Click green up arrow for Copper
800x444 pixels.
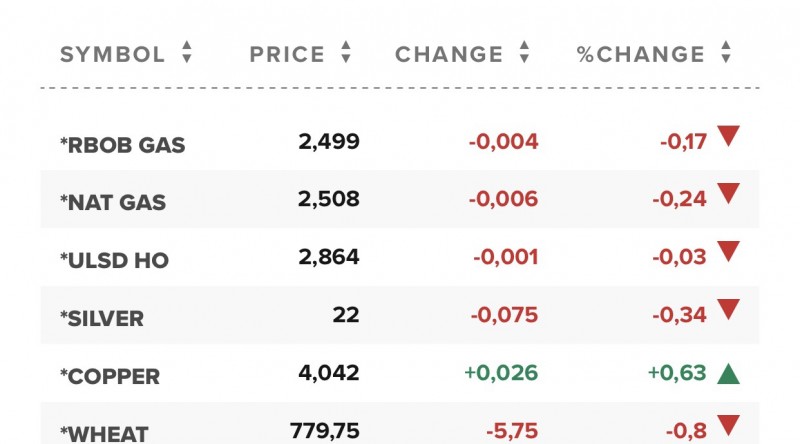(x=728, y=374)
